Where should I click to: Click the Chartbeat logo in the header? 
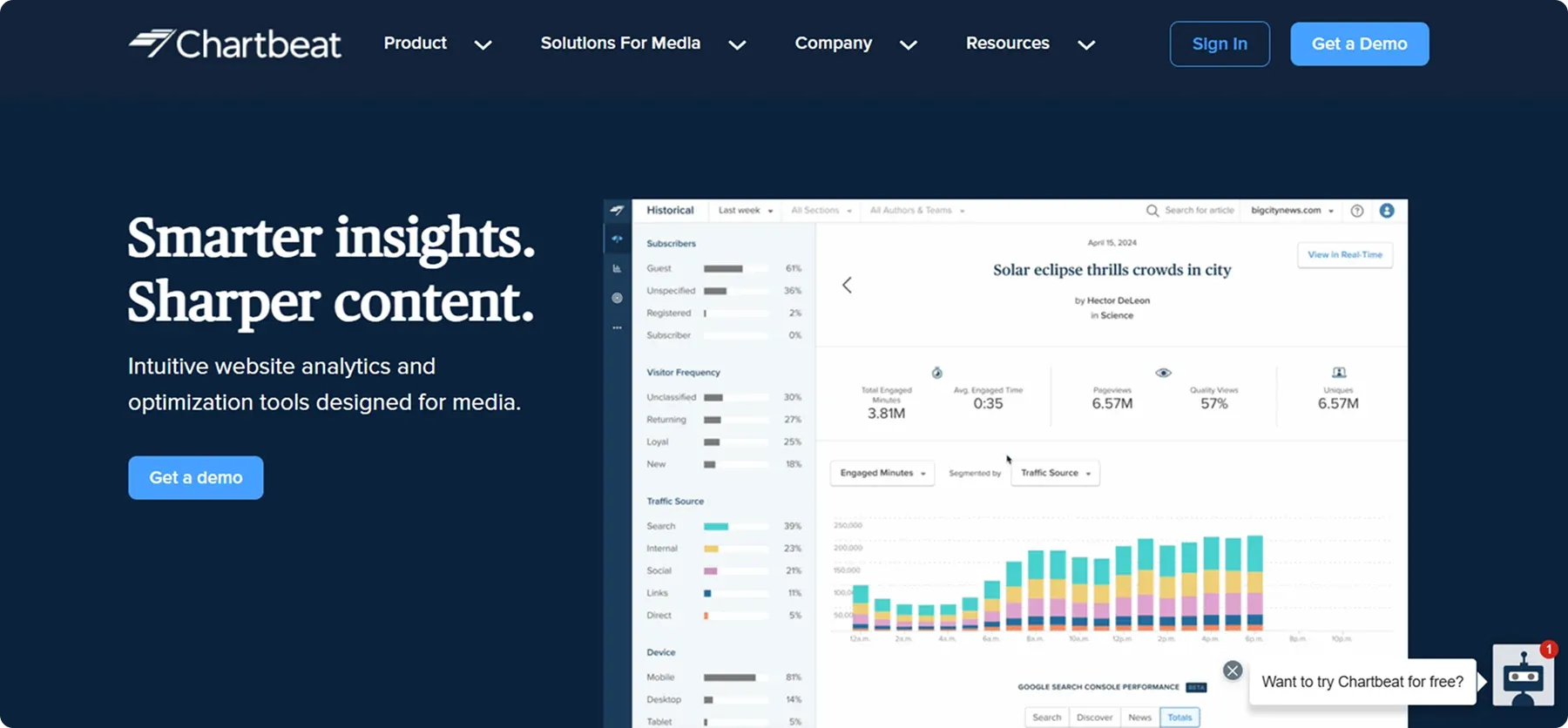click(235, 44)
